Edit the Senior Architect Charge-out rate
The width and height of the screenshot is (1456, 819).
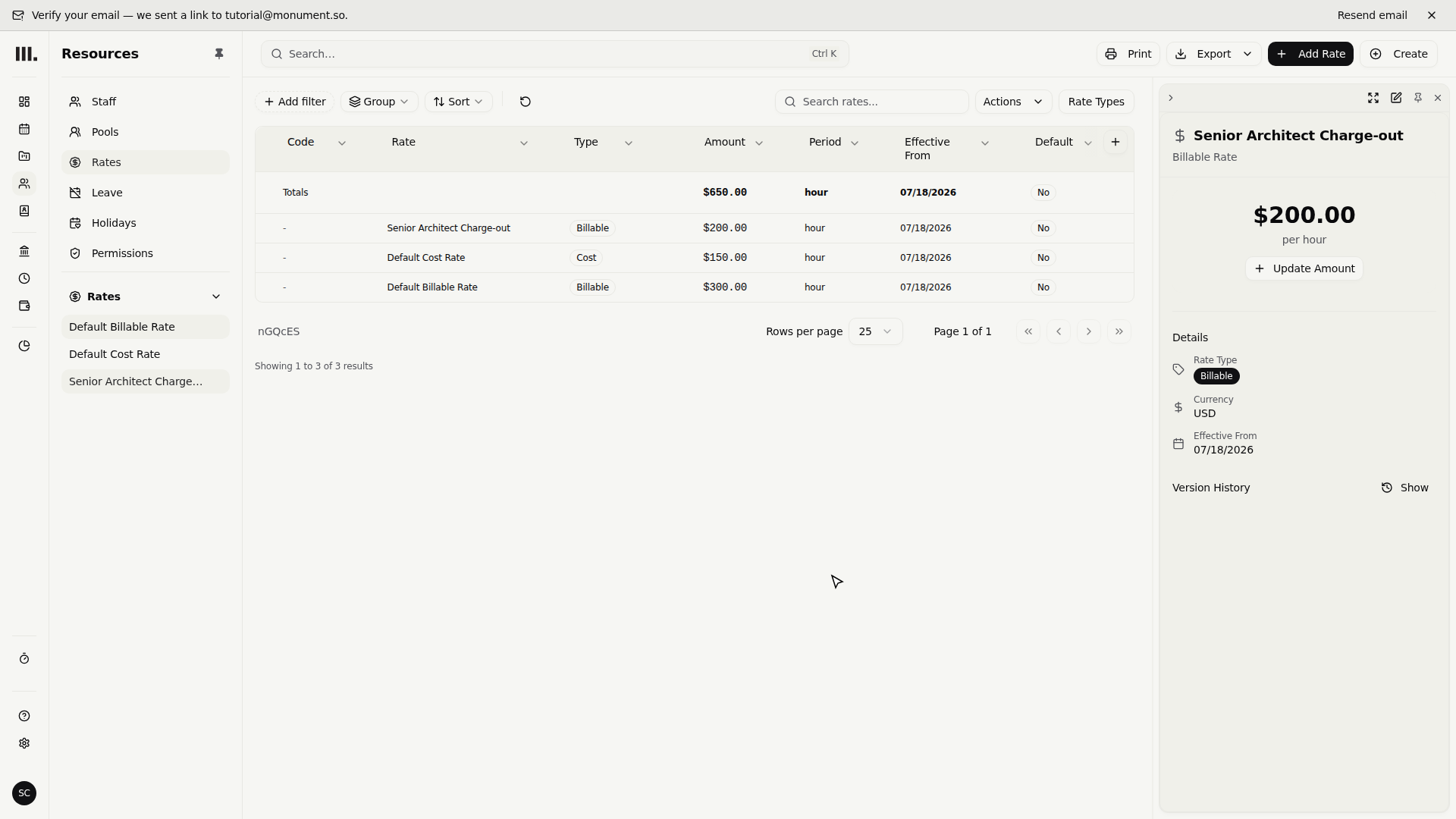tap(1396, 98)
